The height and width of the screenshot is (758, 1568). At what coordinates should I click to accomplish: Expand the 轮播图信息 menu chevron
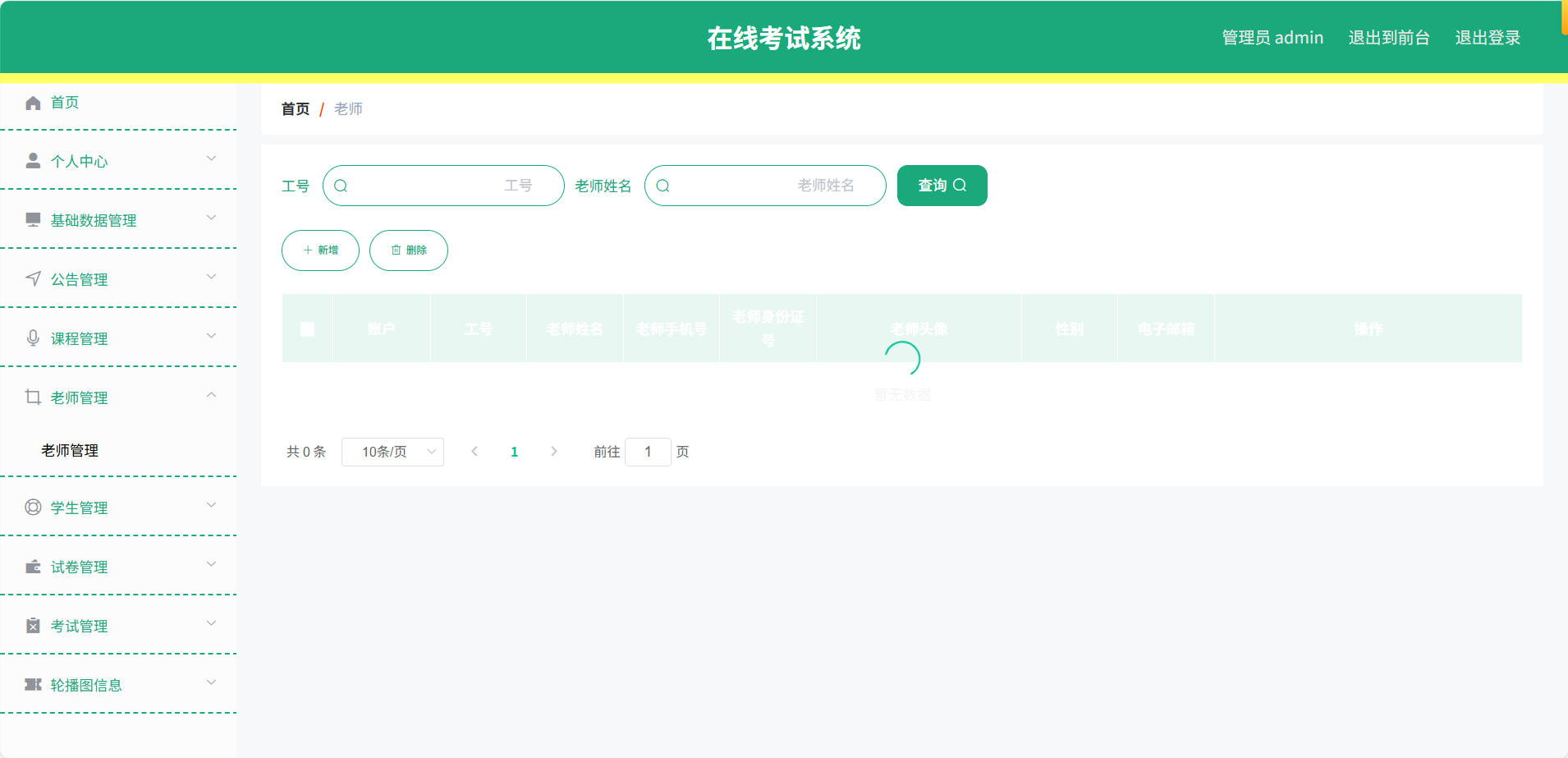[211, 682]
